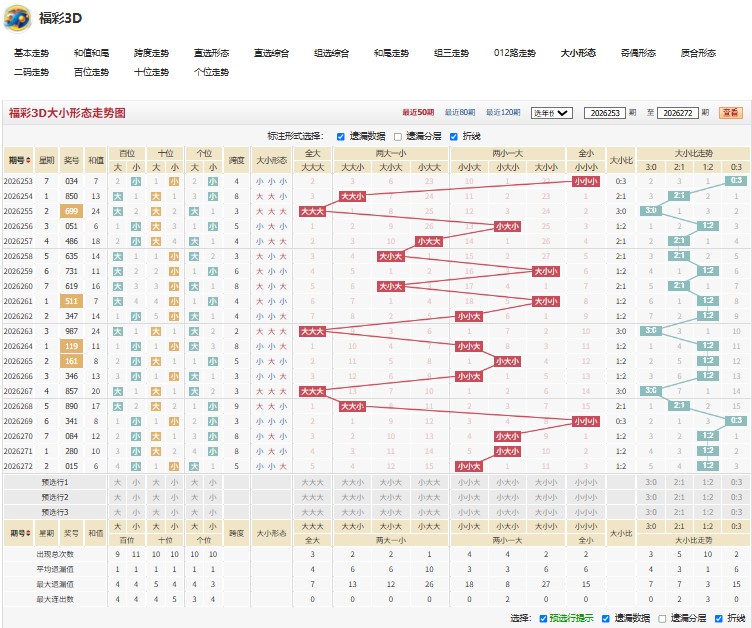Select the 百位走势 menu item
Viewport: 752px width, 628px height.
click(91, 72)
